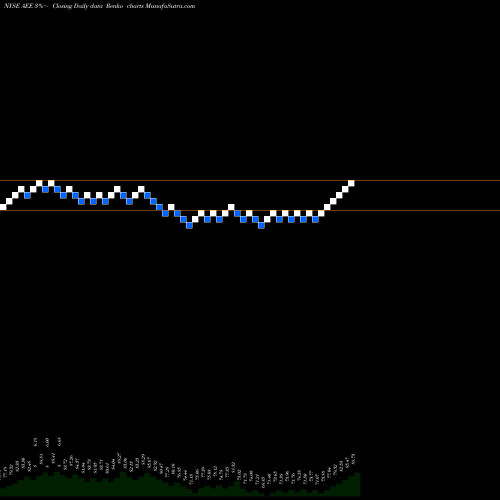Select the upper orange horizontal price line
The height and width of the screenshot is (500, 500).
(250, 181)
